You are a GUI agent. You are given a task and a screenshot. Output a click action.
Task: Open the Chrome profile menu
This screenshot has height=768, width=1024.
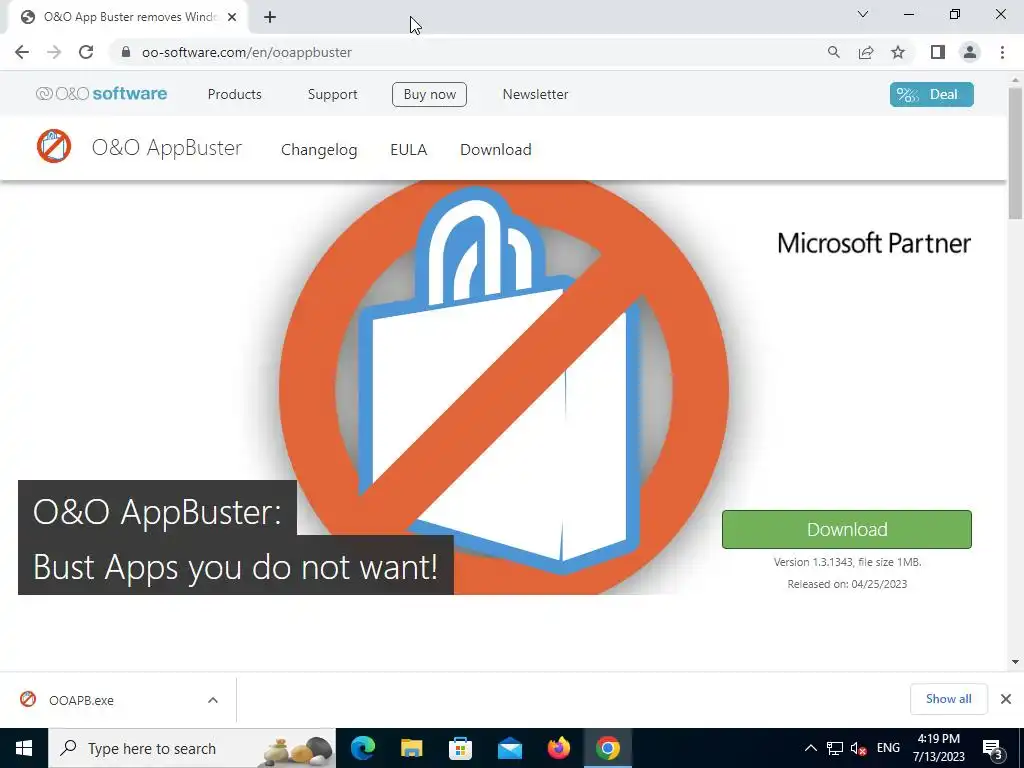tap(970, 52)
